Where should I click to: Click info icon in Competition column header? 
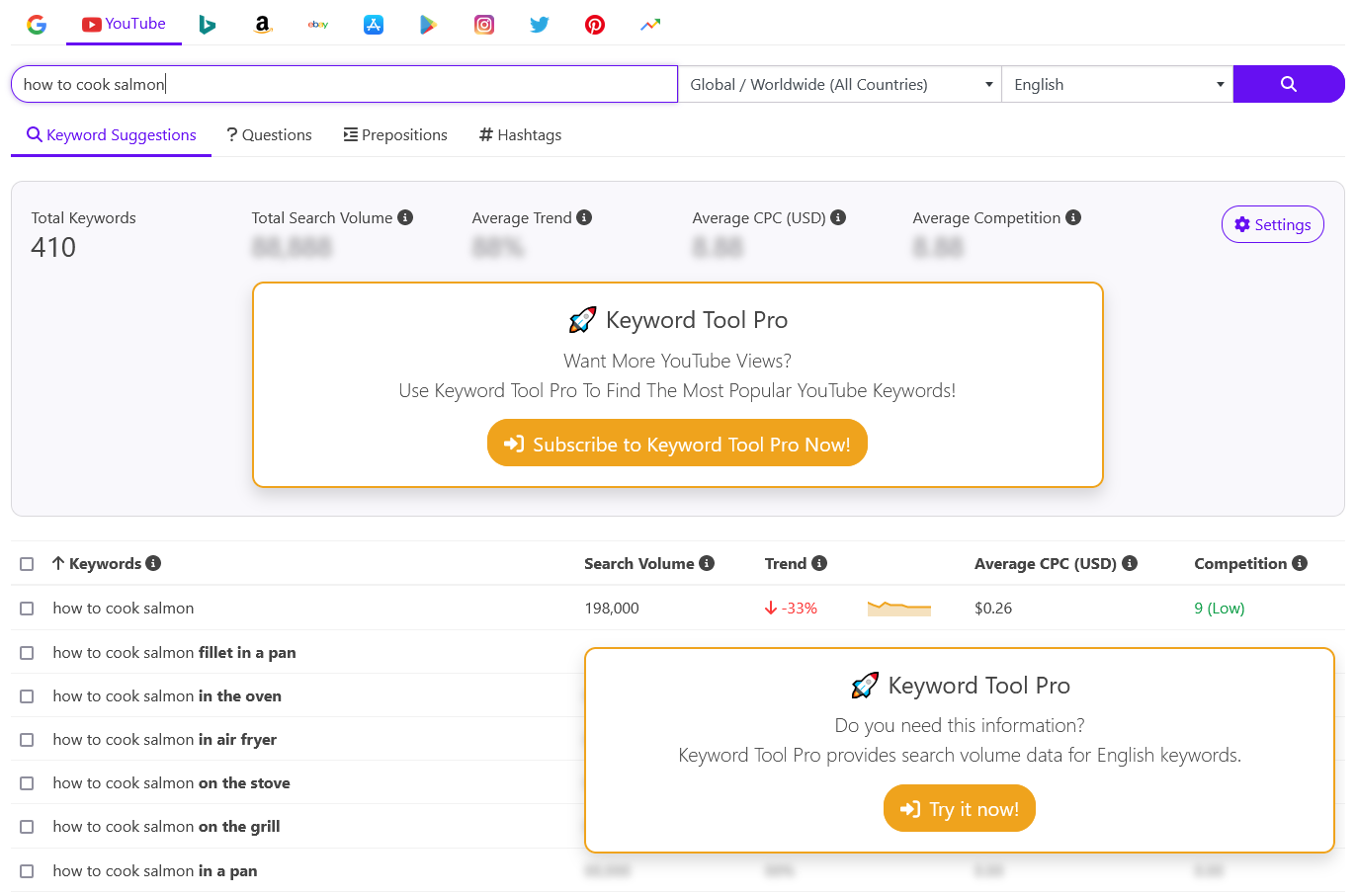click(x=1300, y=563)
